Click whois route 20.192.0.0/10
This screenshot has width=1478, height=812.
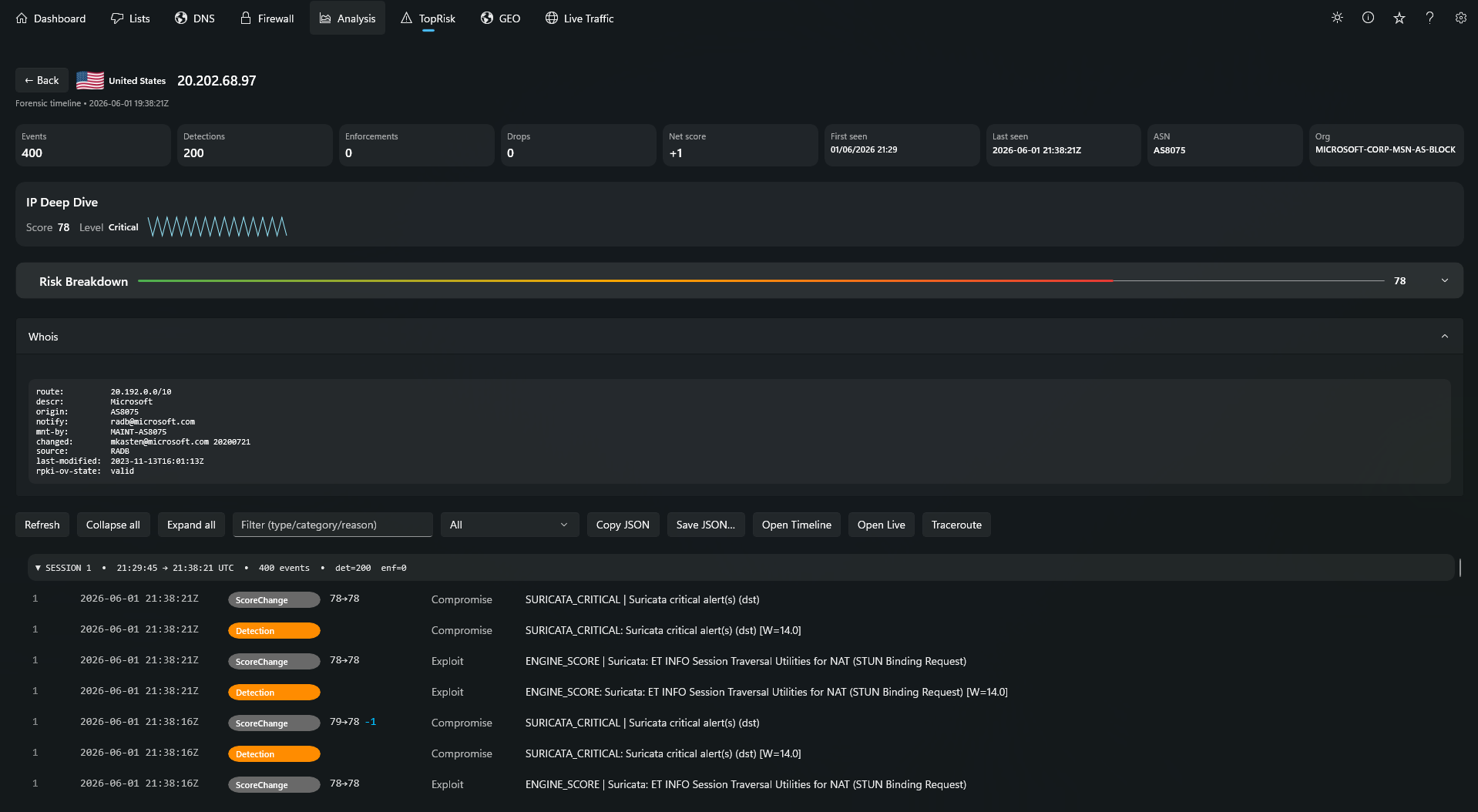pos(141,391)
